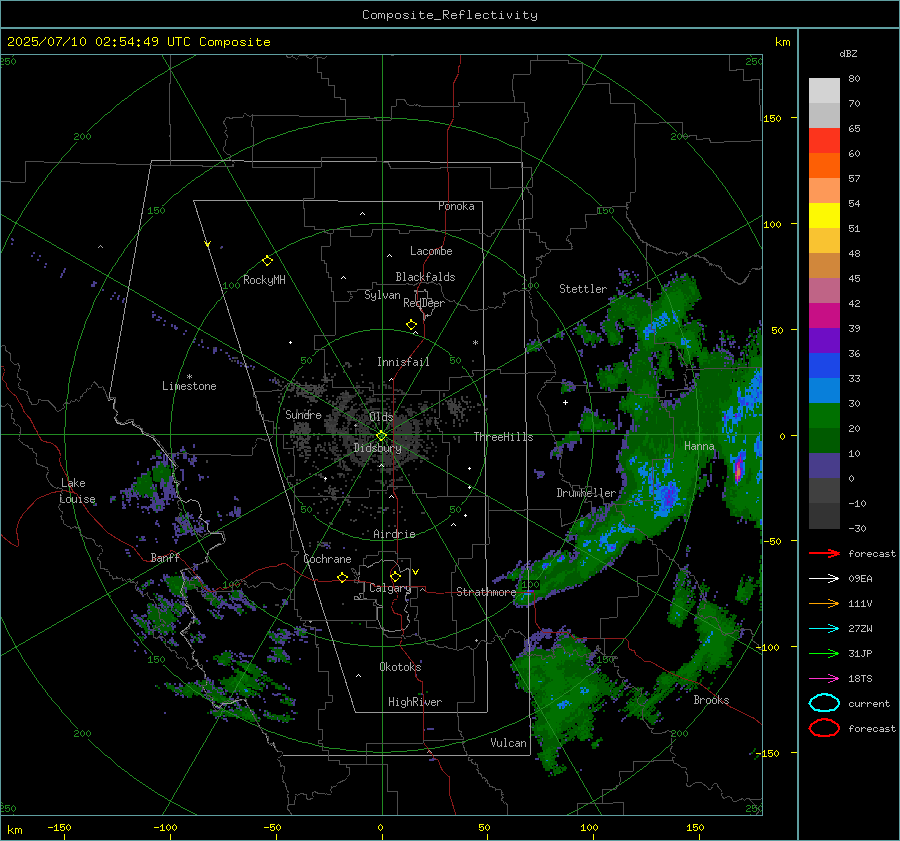900x841 pixels.
Task: Click the dBZ legend heading
Action: coord(848,53)
